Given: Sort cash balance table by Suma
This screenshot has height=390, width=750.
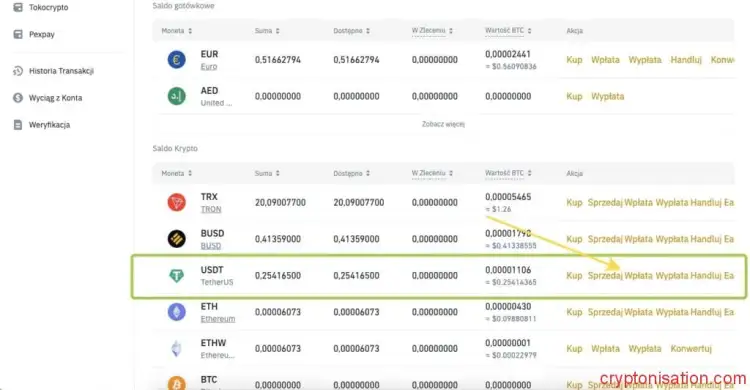Looking at the screenshot, I should [x=267, y=31].
